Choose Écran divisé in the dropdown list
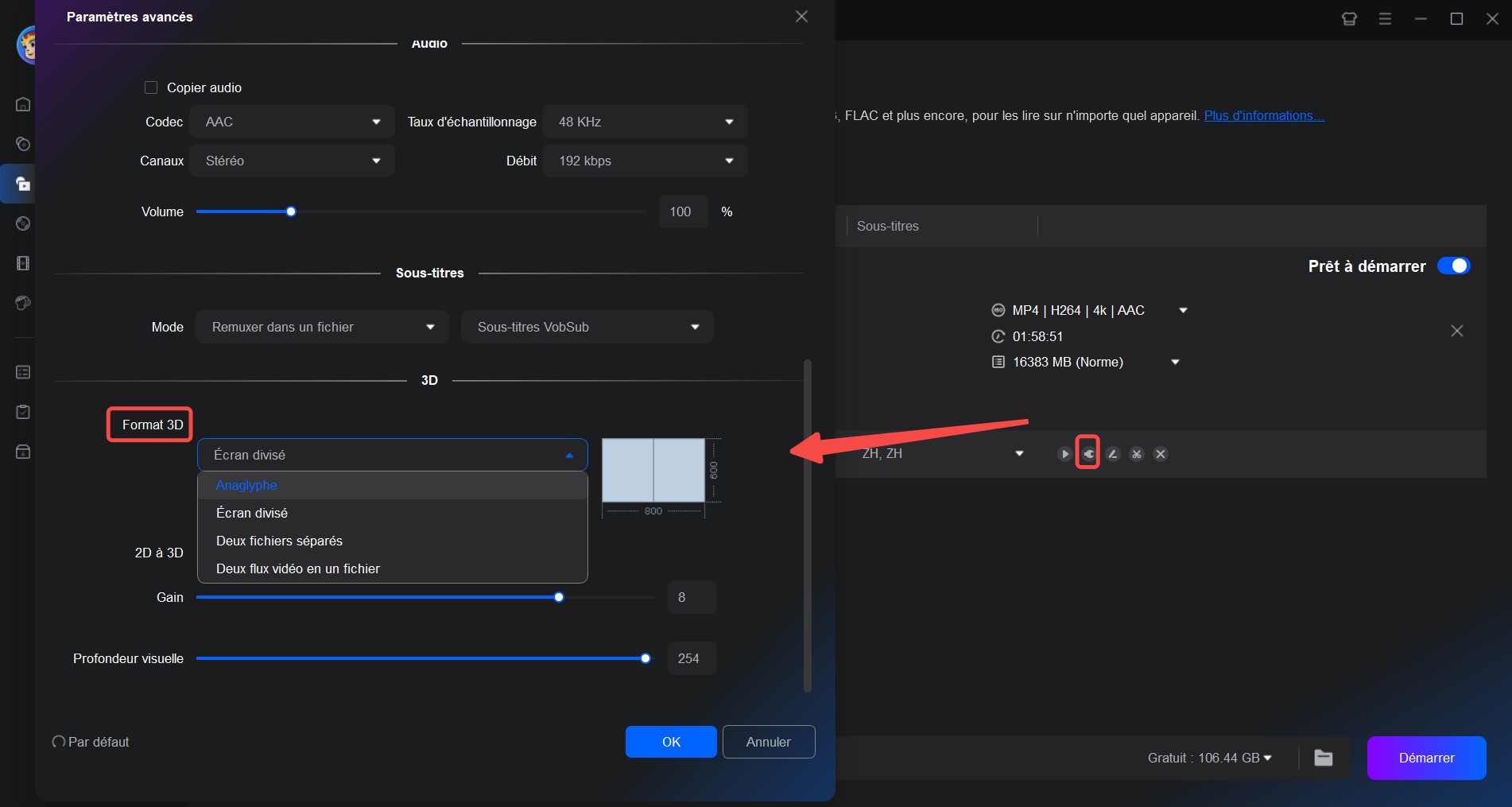Screen dimensions: 1512x807 [x=393, y=513]
